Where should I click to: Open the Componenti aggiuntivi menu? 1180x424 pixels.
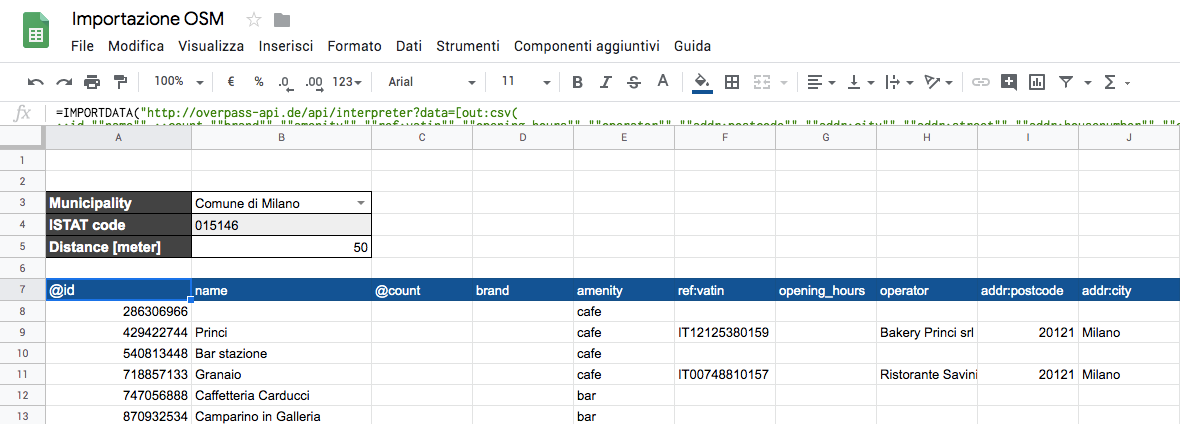point(587,46)
